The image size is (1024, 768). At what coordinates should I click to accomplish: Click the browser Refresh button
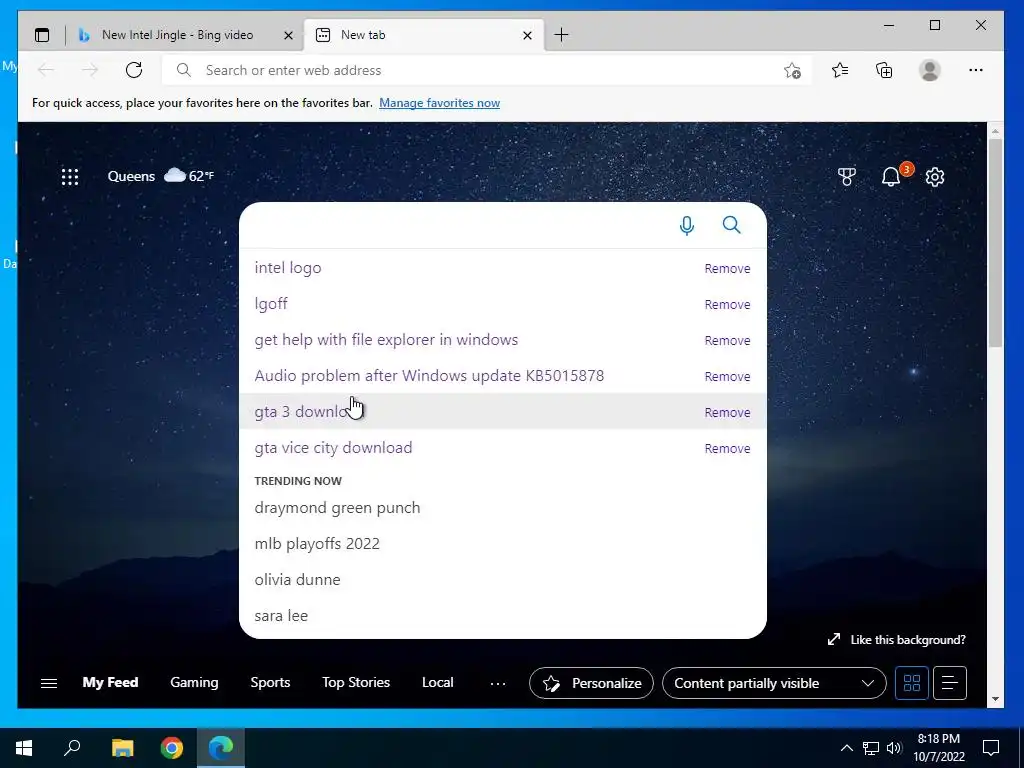(x=134, y=70)
